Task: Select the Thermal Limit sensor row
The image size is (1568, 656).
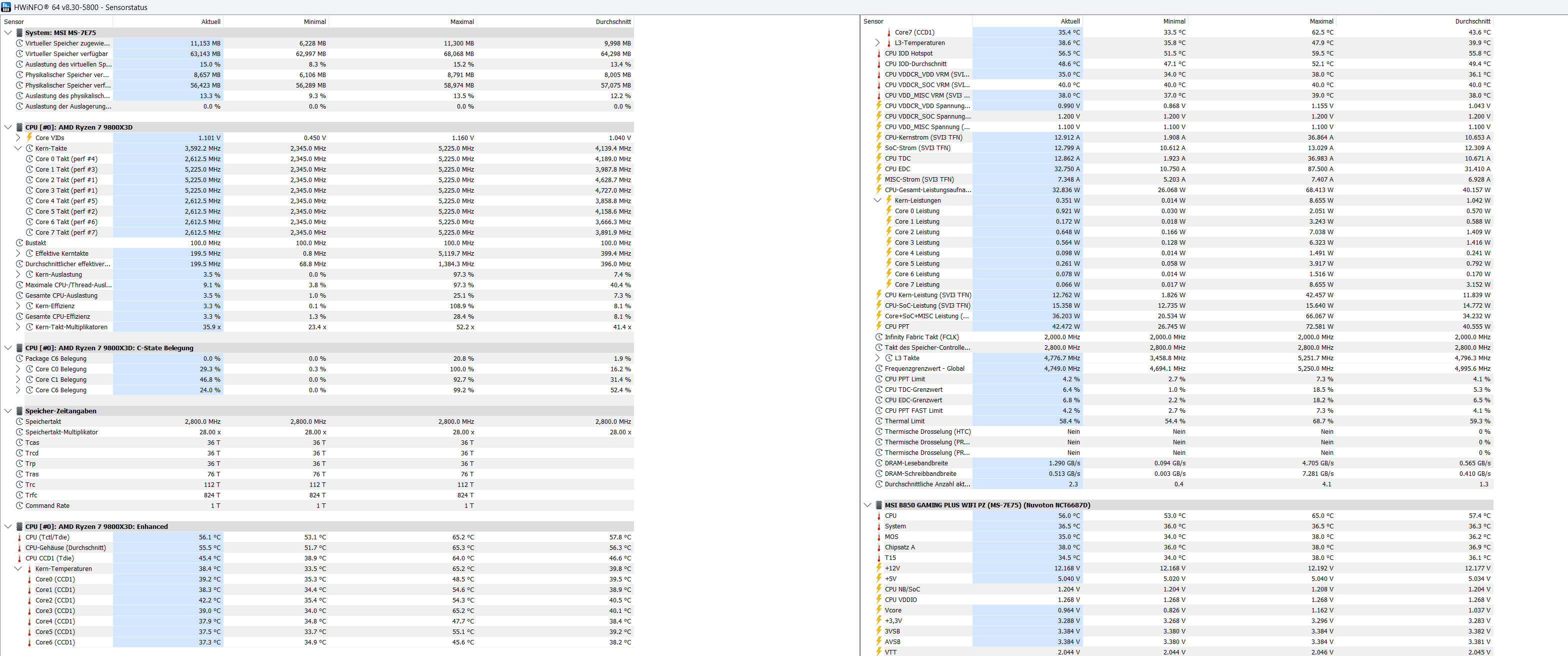Action: (904, 421)
